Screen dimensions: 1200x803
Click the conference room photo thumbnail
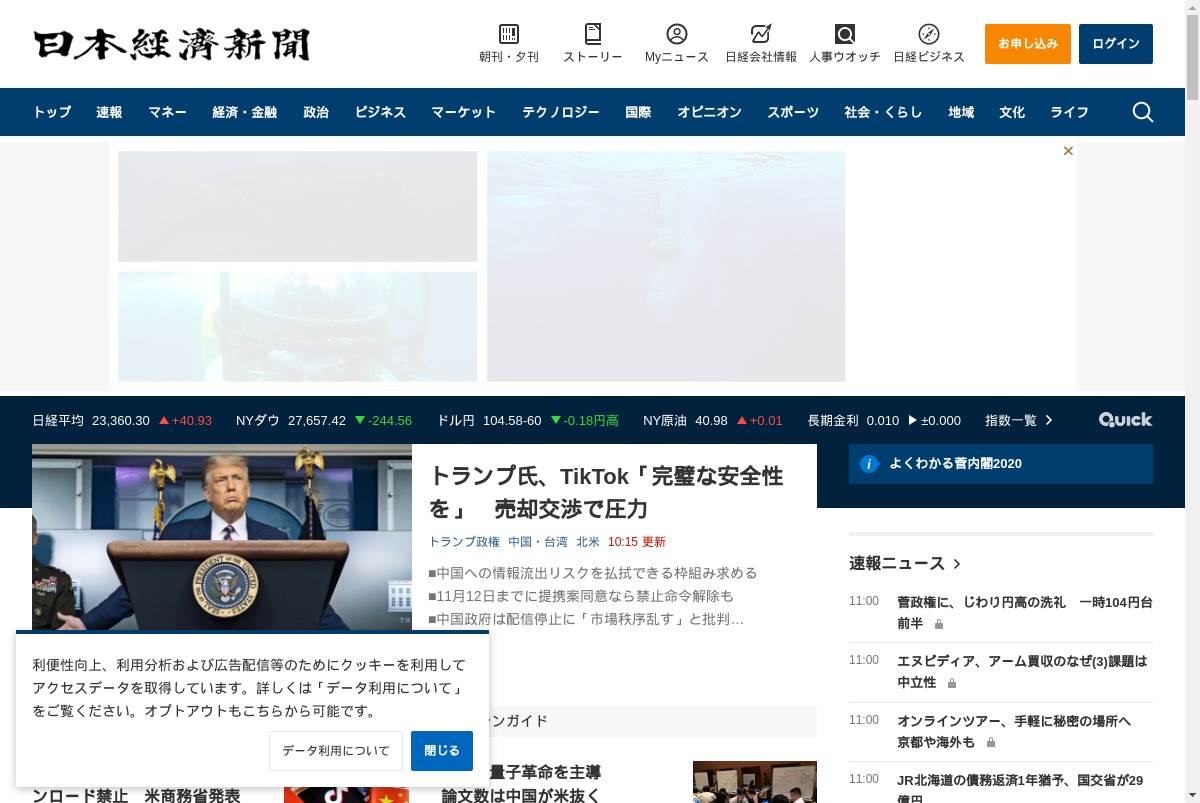[x=755, y=782]
